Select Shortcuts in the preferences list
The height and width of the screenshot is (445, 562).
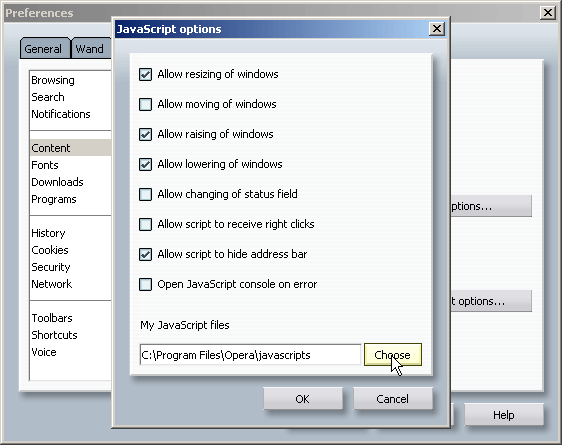[54, 335]
